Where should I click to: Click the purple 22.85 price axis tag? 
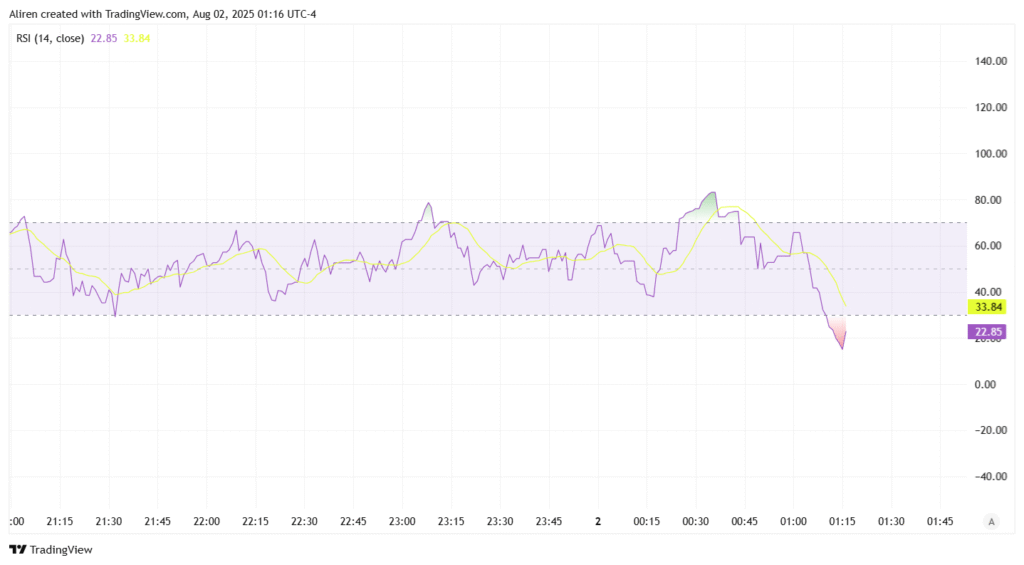click(x=987, y=332)
